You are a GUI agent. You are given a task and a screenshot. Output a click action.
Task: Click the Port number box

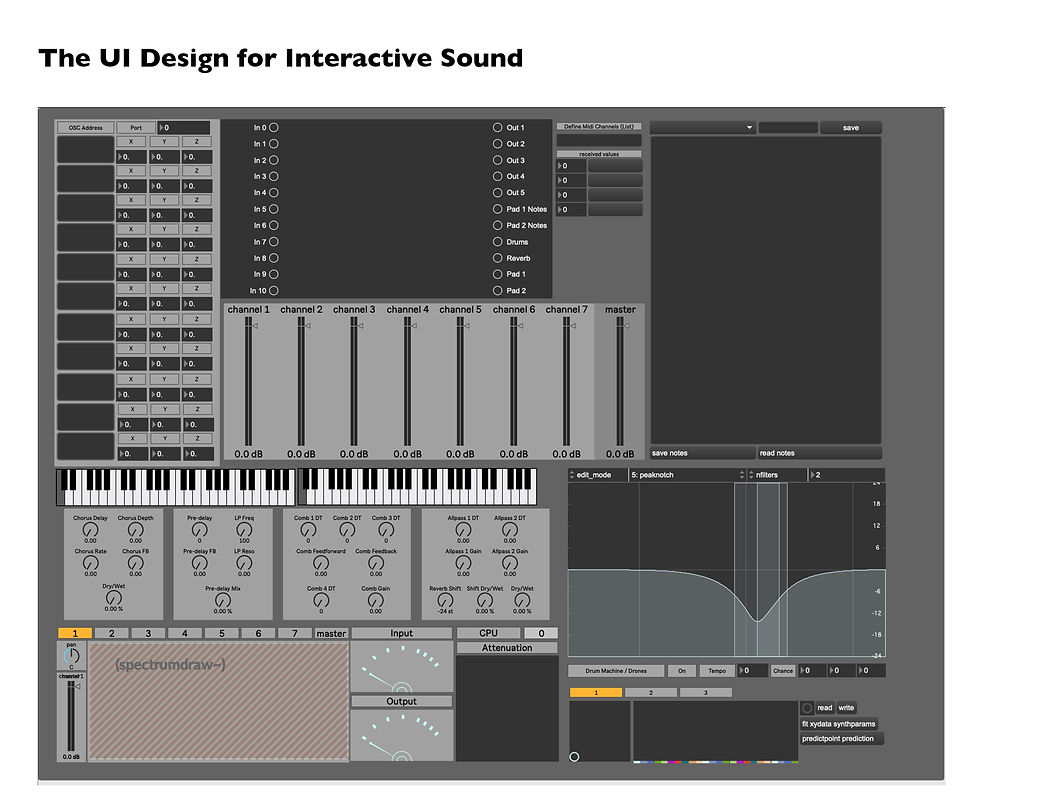(x=184, y=127)
